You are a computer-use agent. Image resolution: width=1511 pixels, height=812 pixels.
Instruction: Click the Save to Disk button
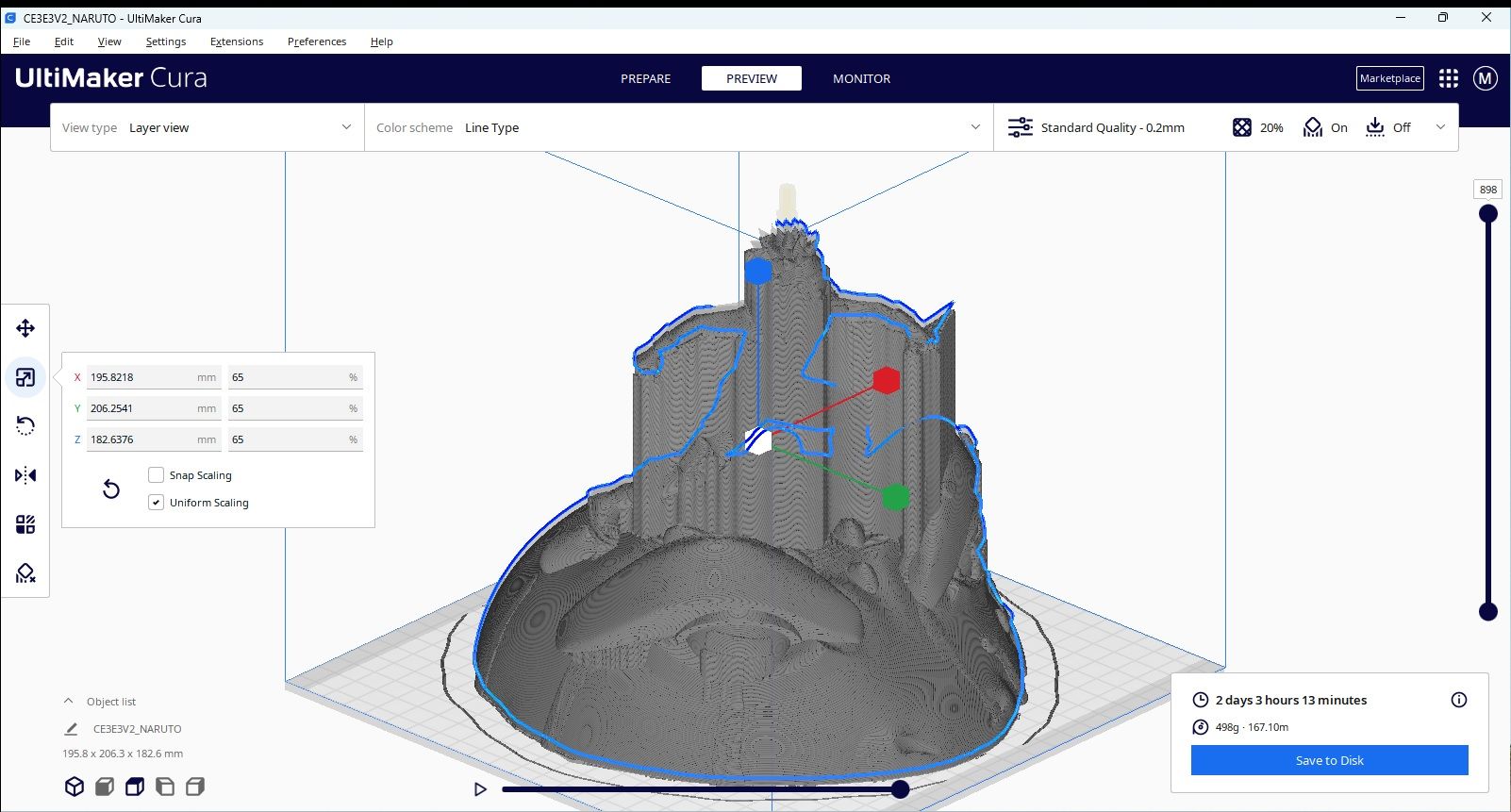click(x=1330, y=760)
